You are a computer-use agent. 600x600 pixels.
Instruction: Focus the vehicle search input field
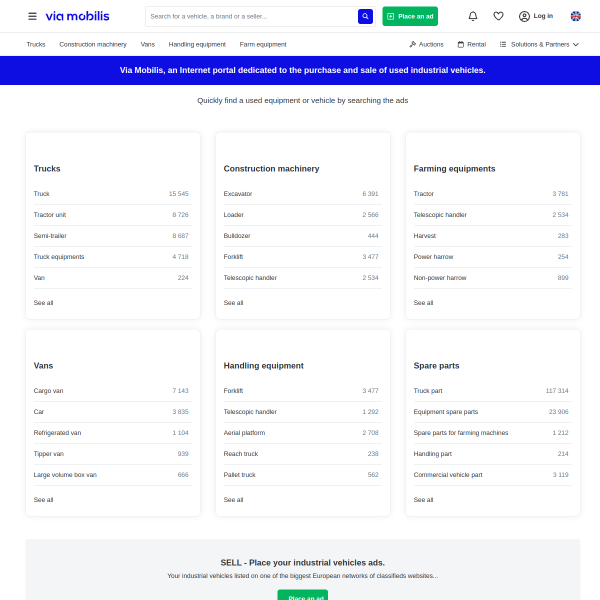tap(251, 16)
